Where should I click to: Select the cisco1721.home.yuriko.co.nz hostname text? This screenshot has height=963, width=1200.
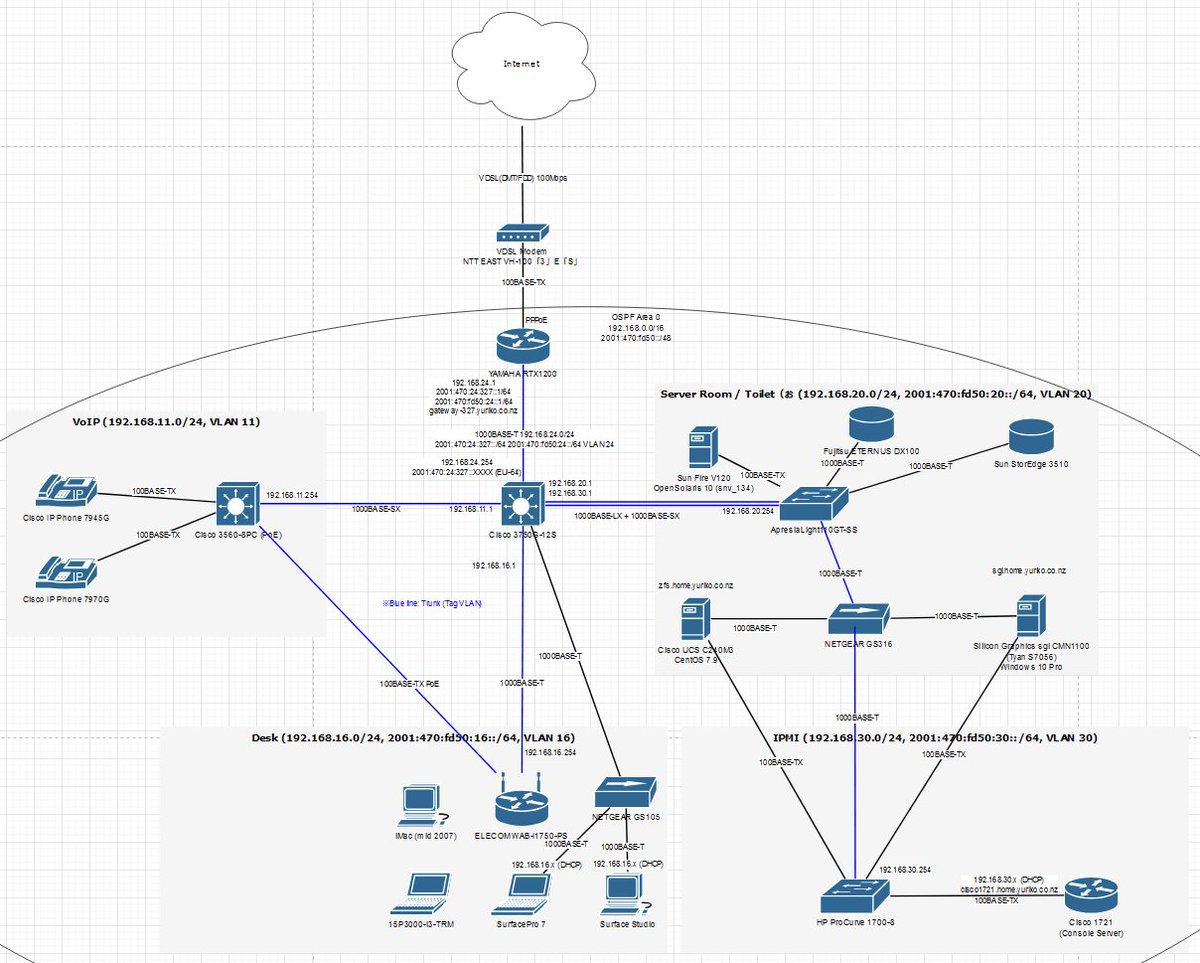pos(1009,889)
